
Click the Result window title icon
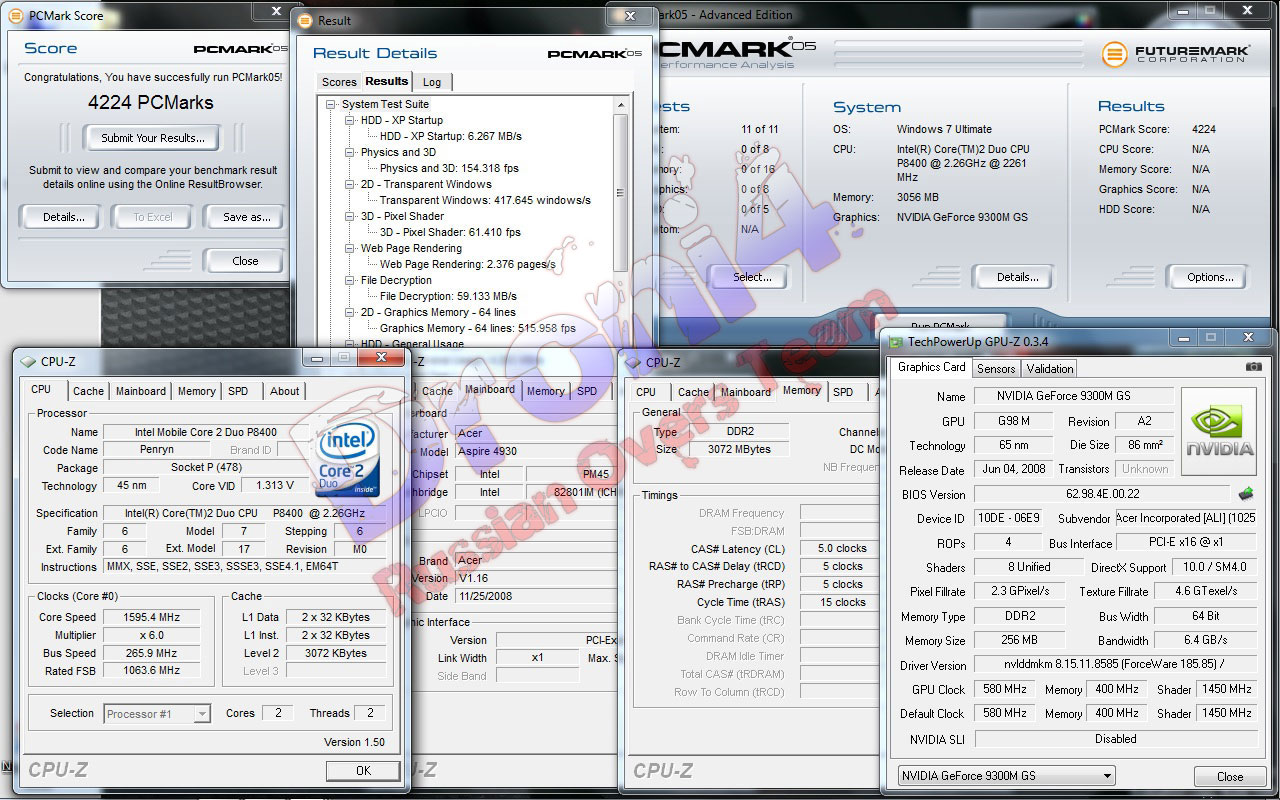pos(304,20)
